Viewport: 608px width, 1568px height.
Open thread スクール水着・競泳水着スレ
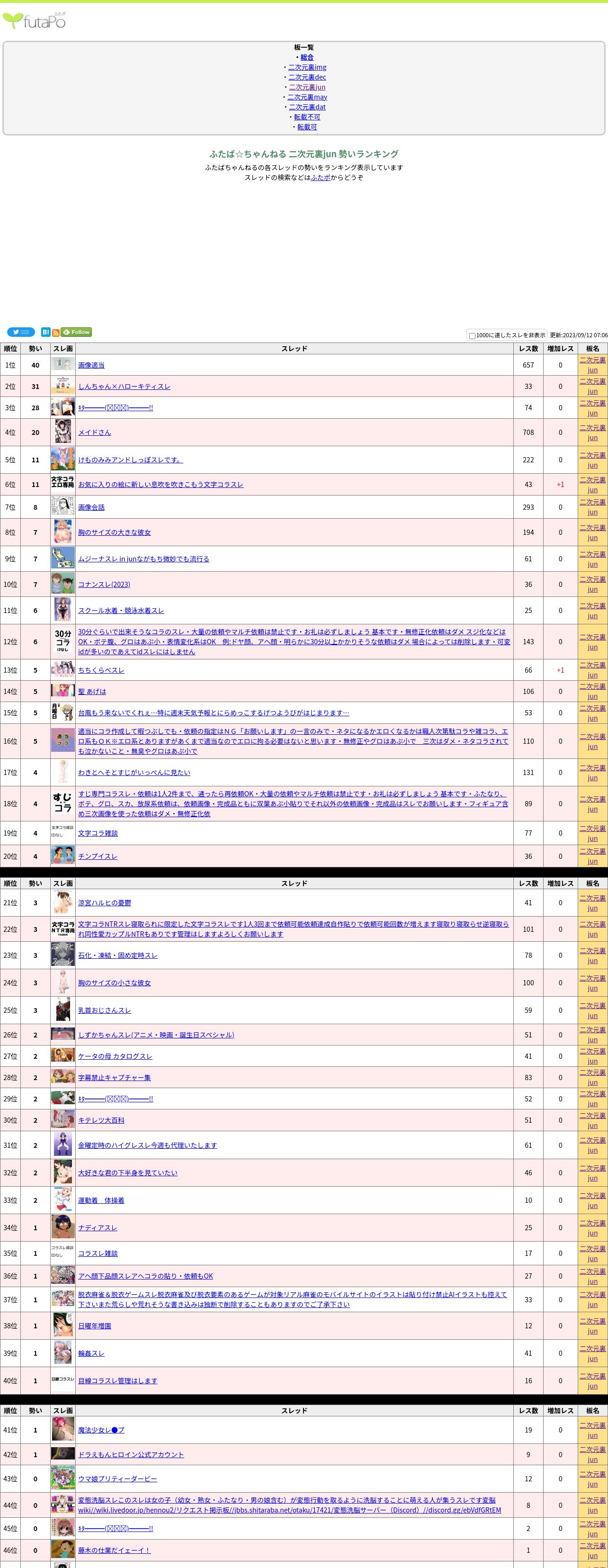[x=121, y=611]
